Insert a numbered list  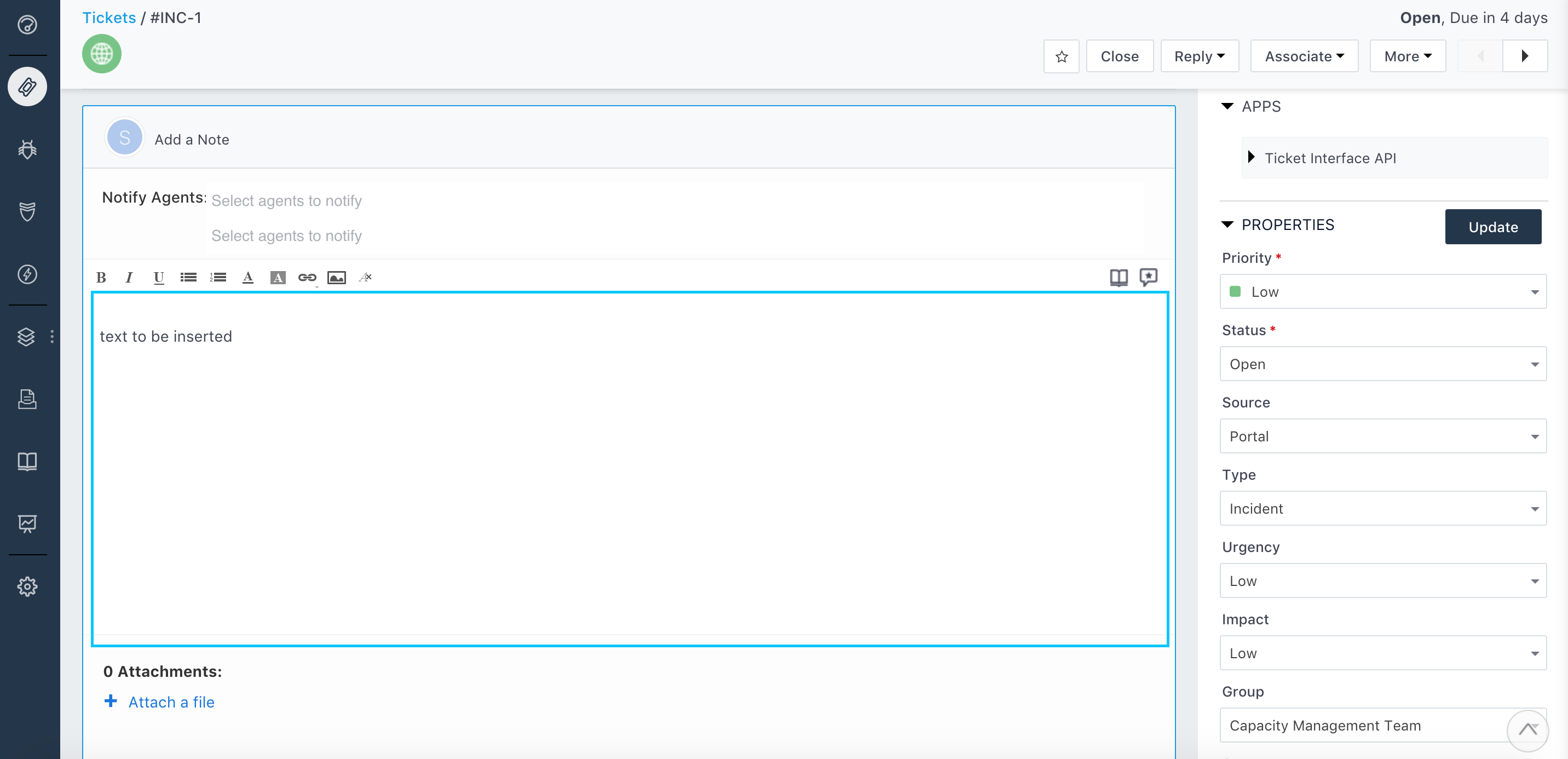tap(218, 278)
